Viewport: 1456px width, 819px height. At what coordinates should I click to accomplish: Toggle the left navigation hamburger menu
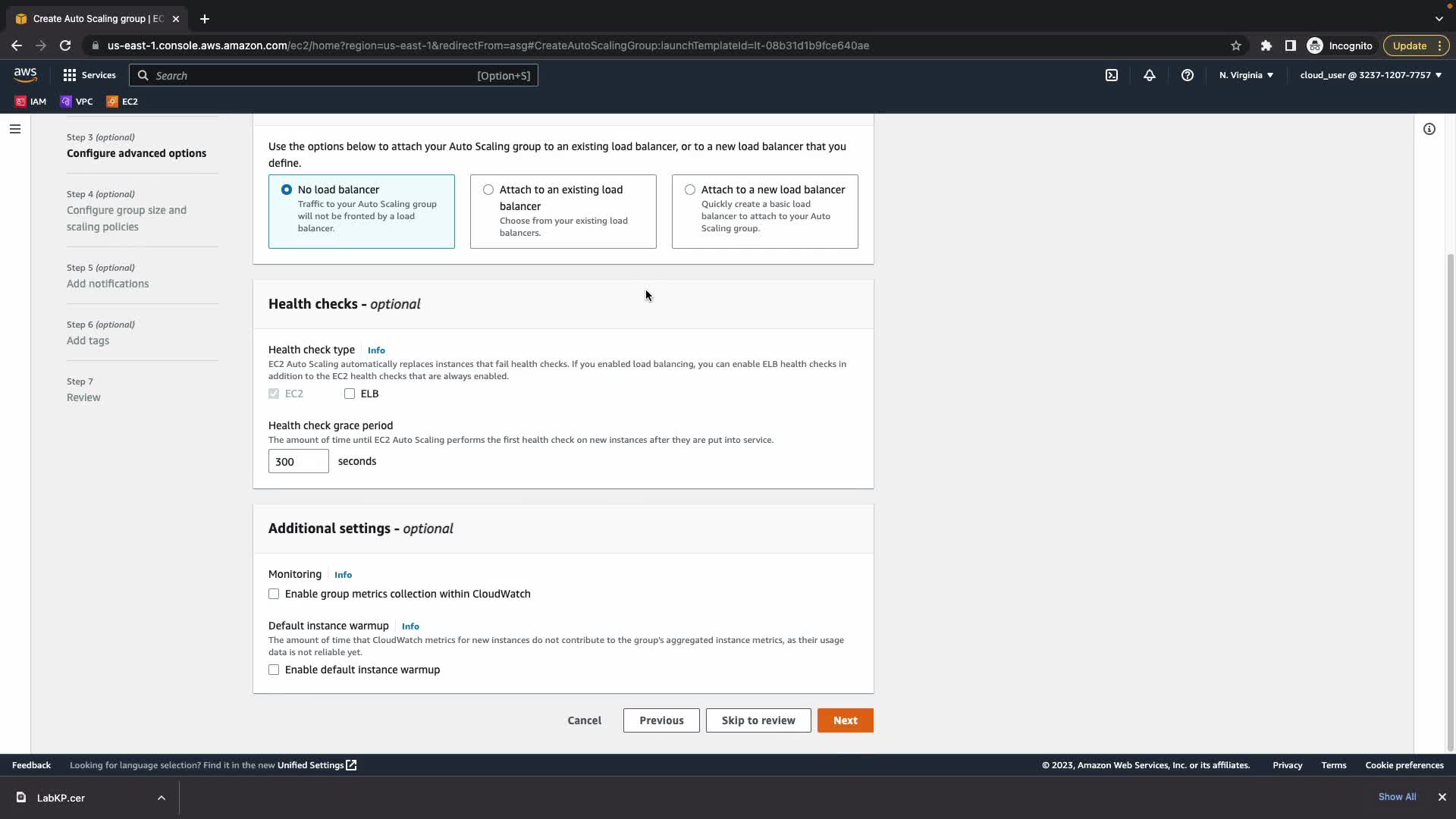click(x=14, y=129)
